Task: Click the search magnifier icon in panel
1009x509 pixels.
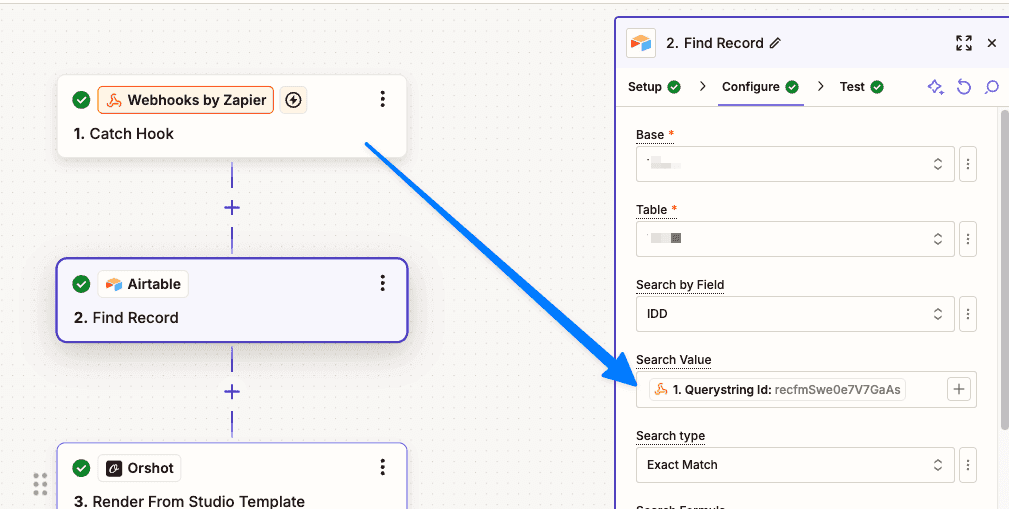Action: (x=992, y=87)
